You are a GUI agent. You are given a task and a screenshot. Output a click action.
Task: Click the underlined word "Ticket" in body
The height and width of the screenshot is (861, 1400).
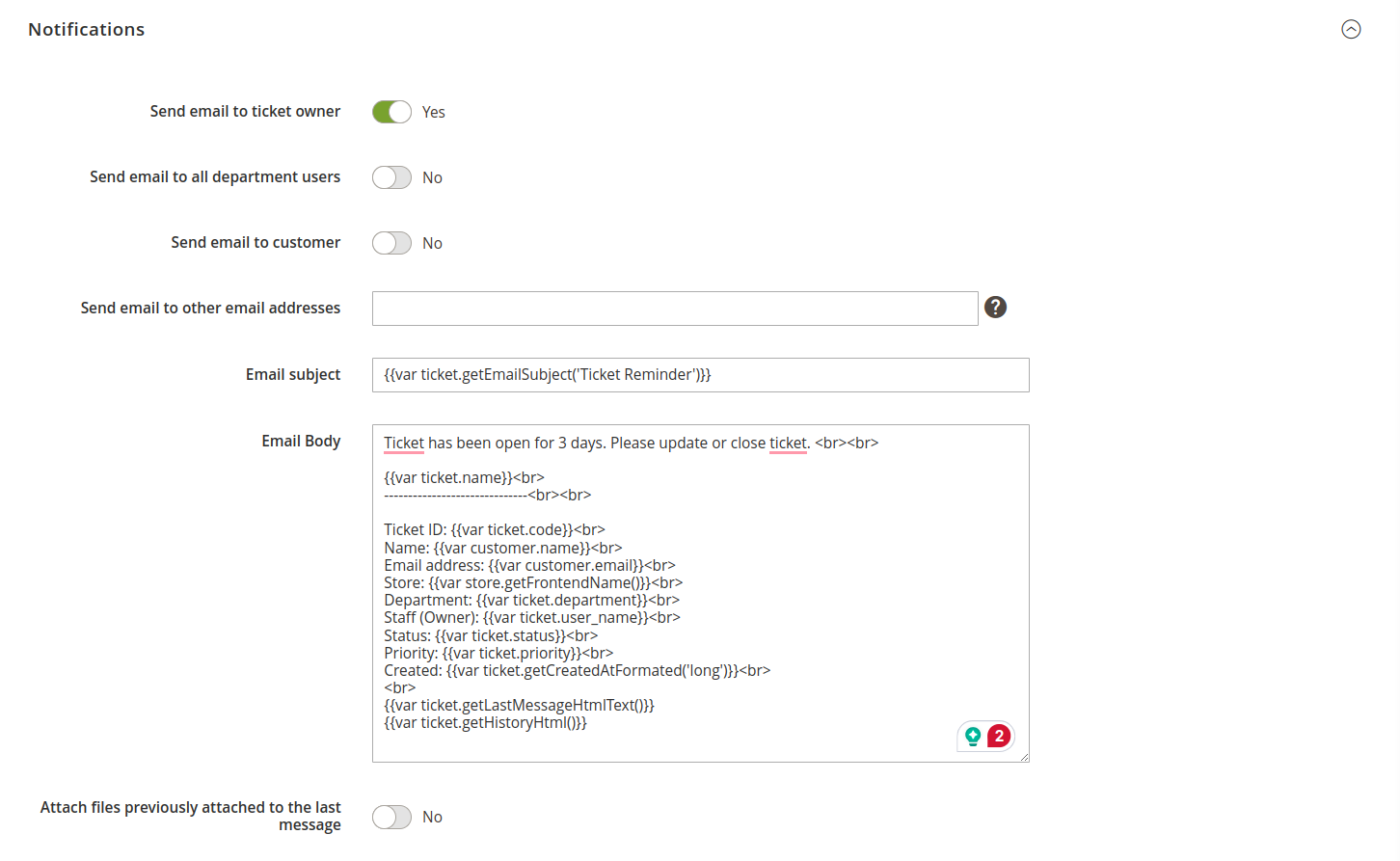click(404, 444)
